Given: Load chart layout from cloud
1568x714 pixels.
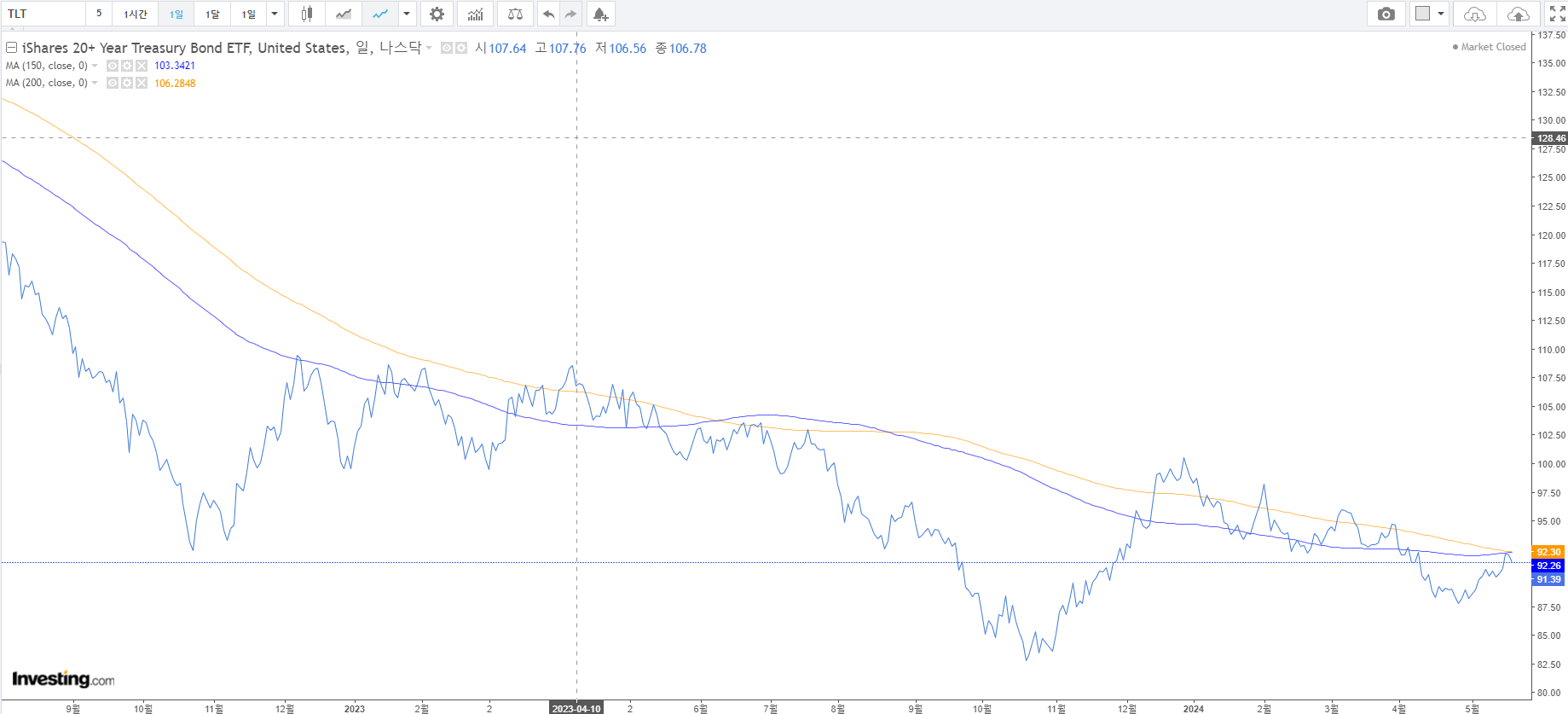Looking at the screenshot, I should coord(1474,14).
